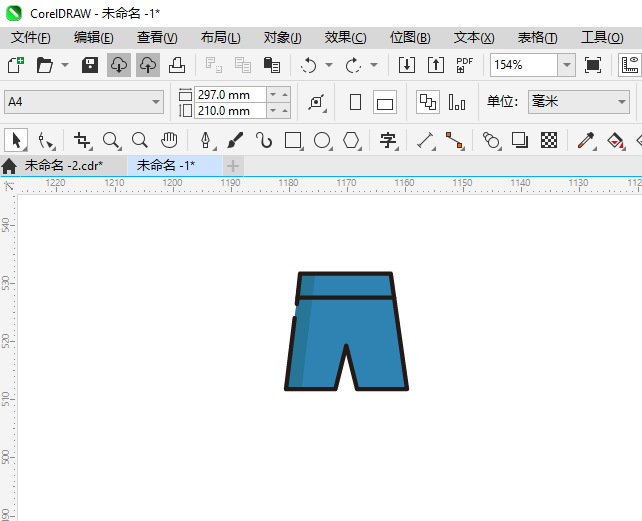
Task: Toggle all pages layout button
Action: (x=428, y=102)
